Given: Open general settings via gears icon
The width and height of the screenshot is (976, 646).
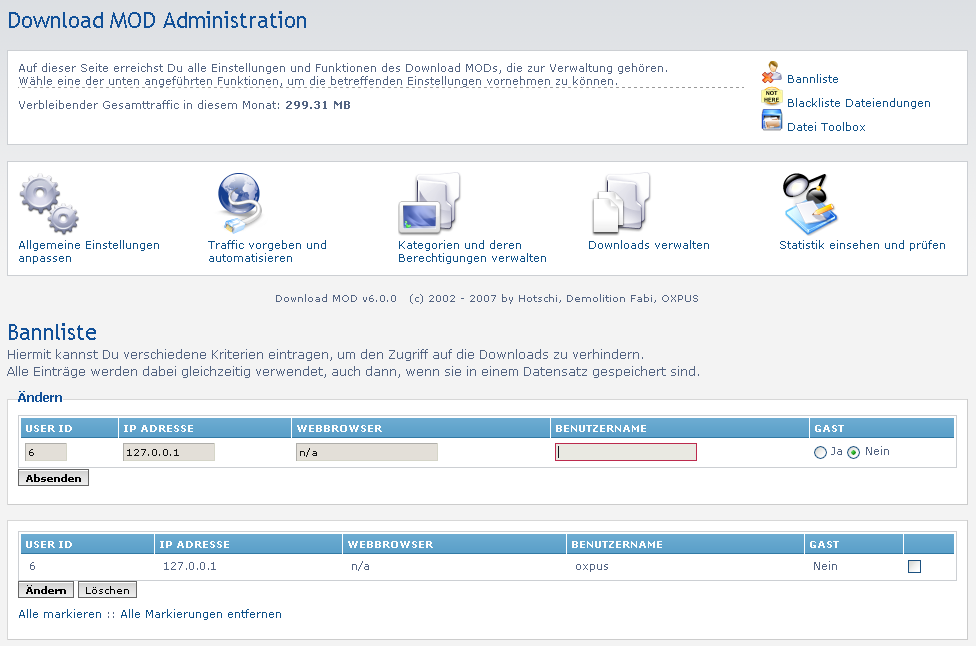Looking at the screenshot, I should pos(49,204).
